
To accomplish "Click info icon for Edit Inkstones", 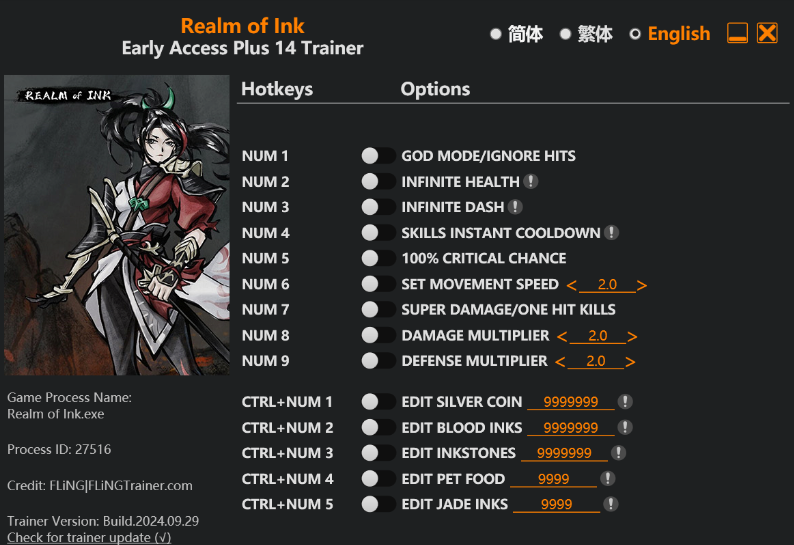I will [x=618, y=453].
